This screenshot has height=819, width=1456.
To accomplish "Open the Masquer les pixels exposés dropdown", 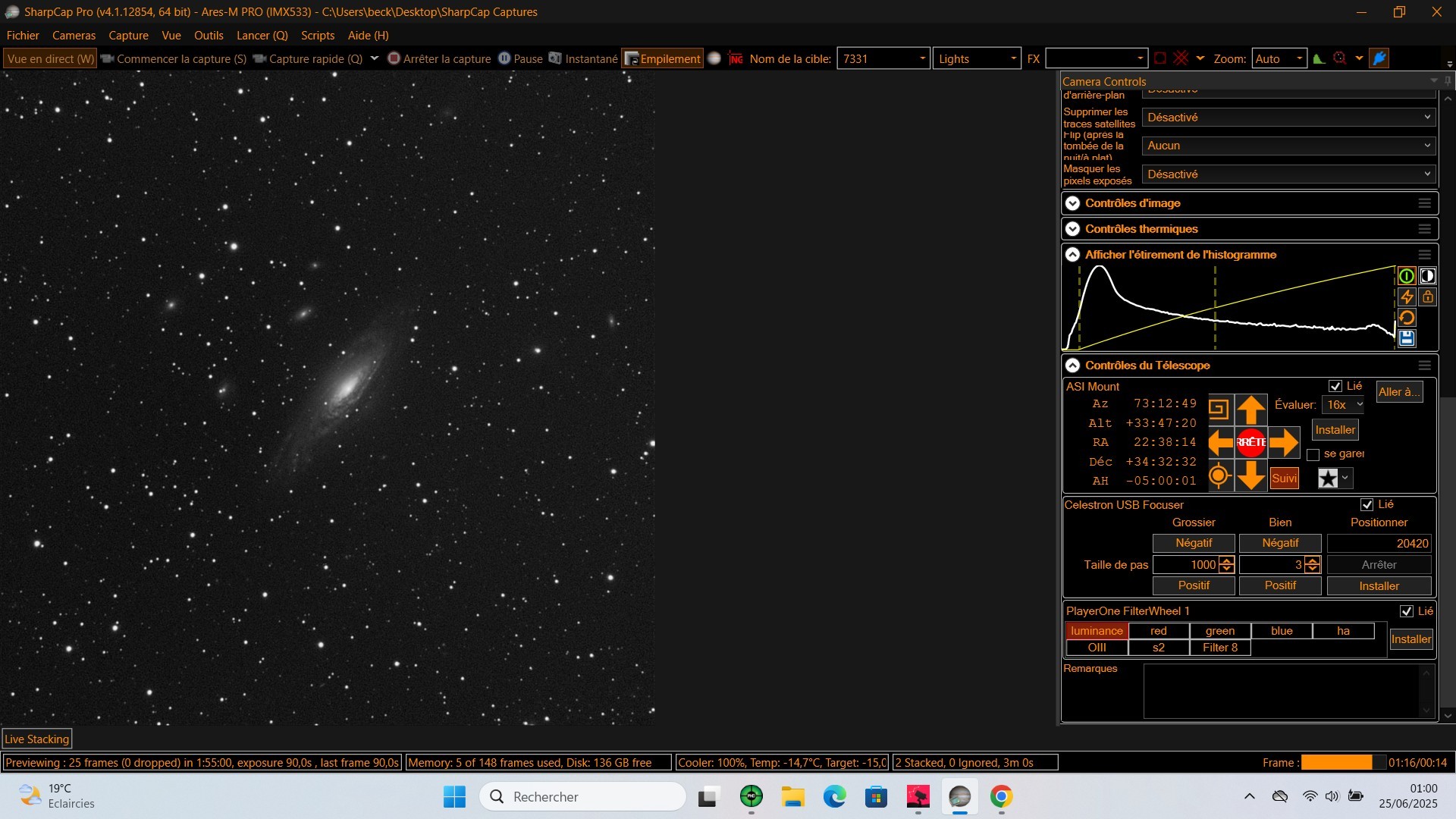I will tap(1289, 174).
